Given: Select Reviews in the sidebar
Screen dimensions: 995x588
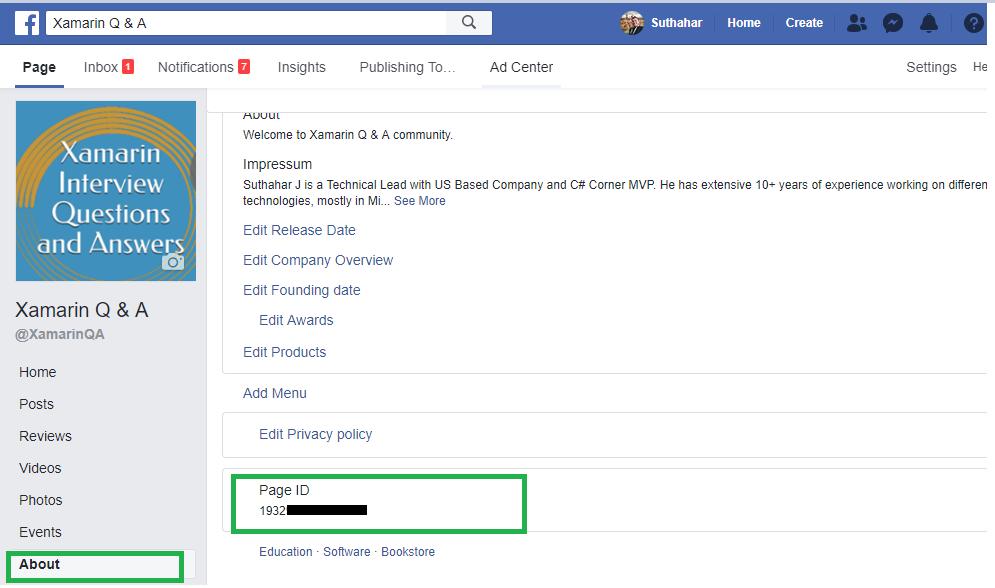Looking at the screenshot, I should coord(45,436).
